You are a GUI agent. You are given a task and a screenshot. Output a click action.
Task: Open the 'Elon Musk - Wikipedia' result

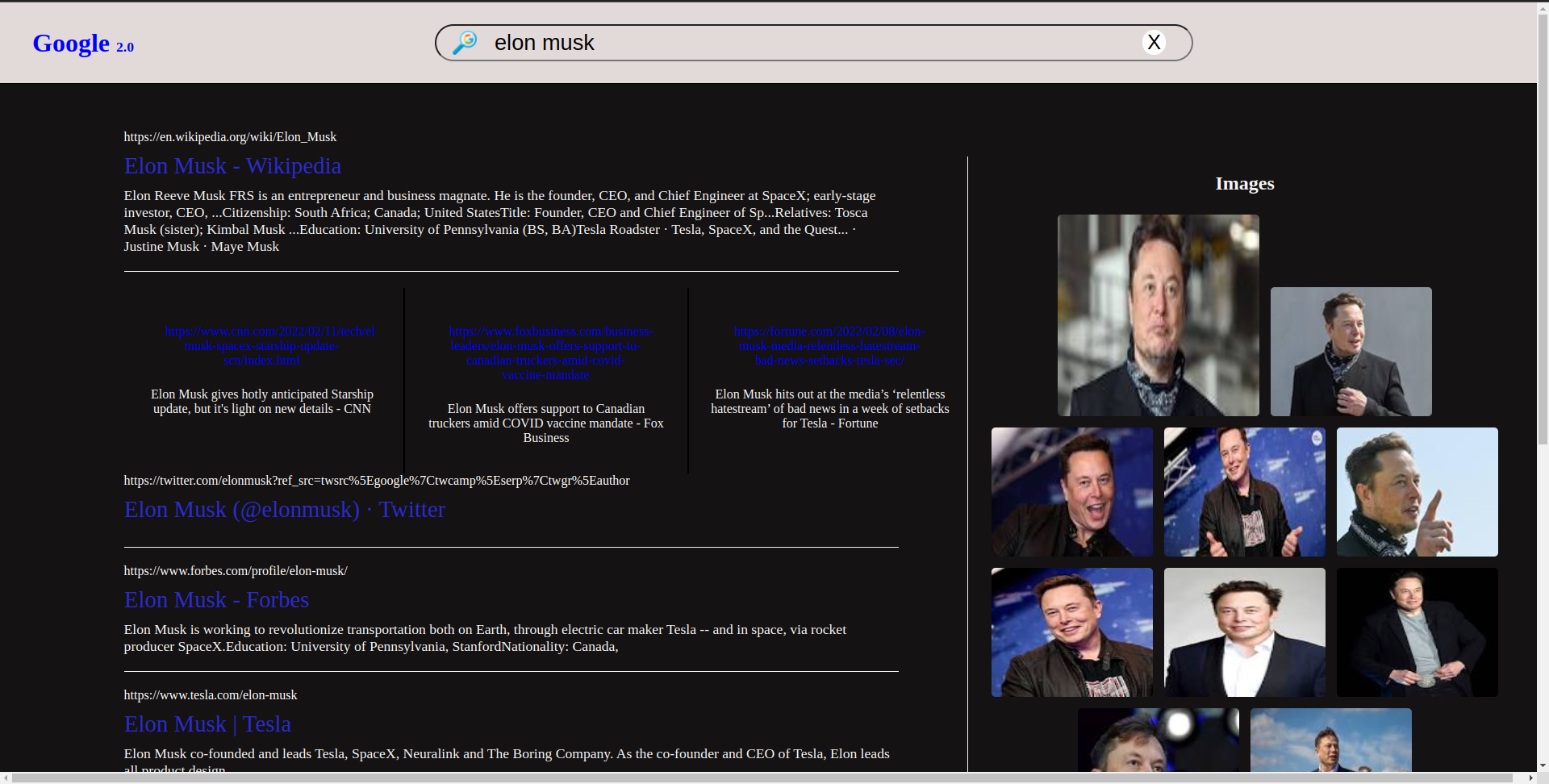[232, 166]
